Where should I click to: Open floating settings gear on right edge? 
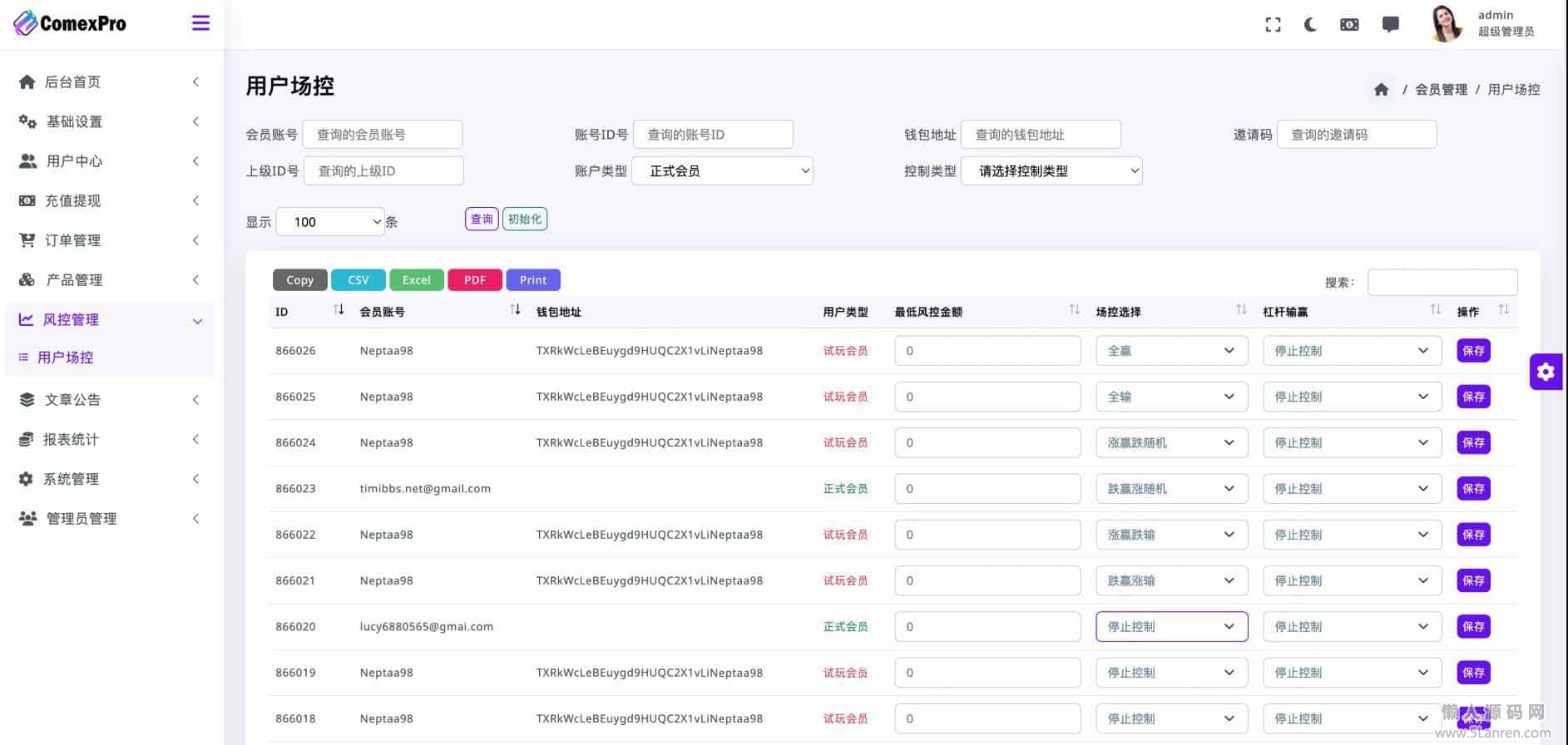click(1546, 372)
